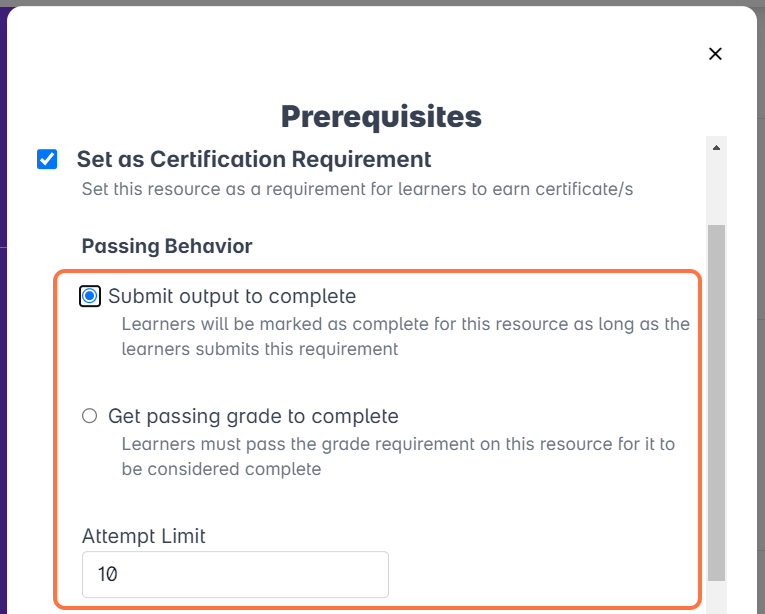Click the Prerequisites dialog heading
Viewport: 765px width, 614px height.
pos(381,117)
